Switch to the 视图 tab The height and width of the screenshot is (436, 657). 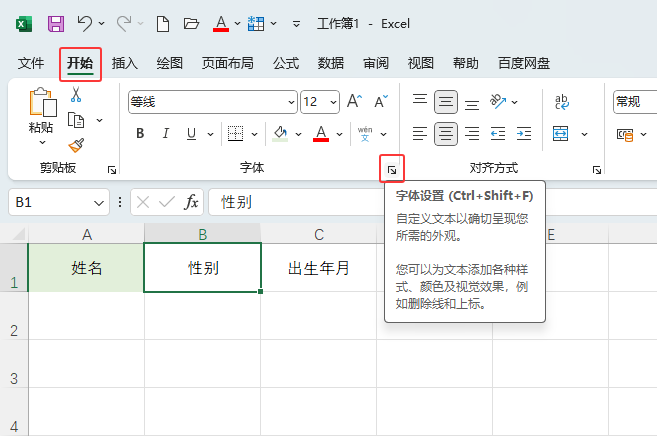point(421,63)
